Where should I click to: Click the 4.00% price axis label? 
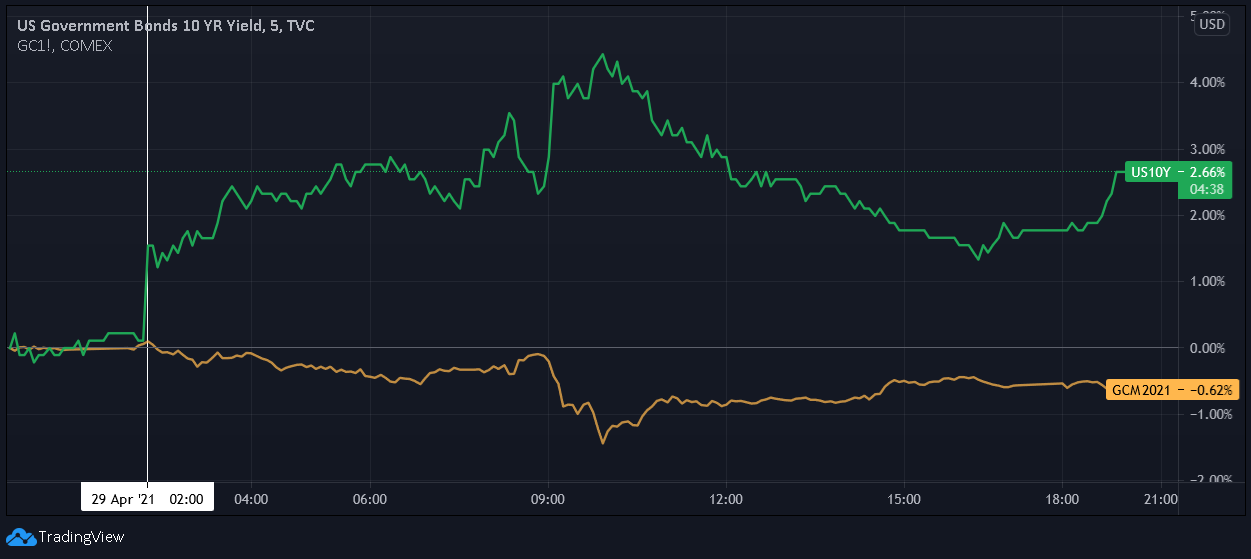tap(1207, 82)
